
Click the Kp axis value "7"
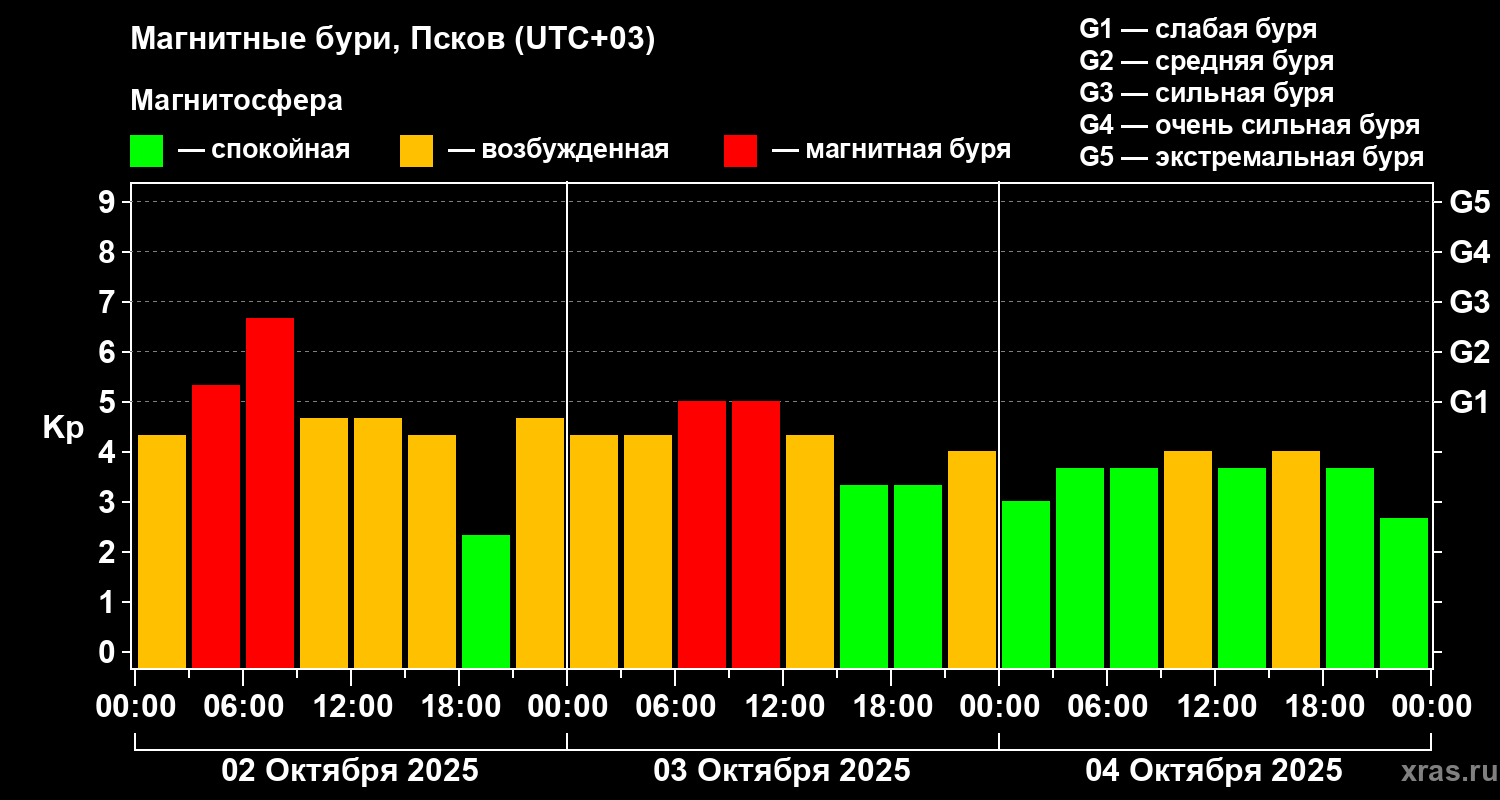click(x=109, y=302)
